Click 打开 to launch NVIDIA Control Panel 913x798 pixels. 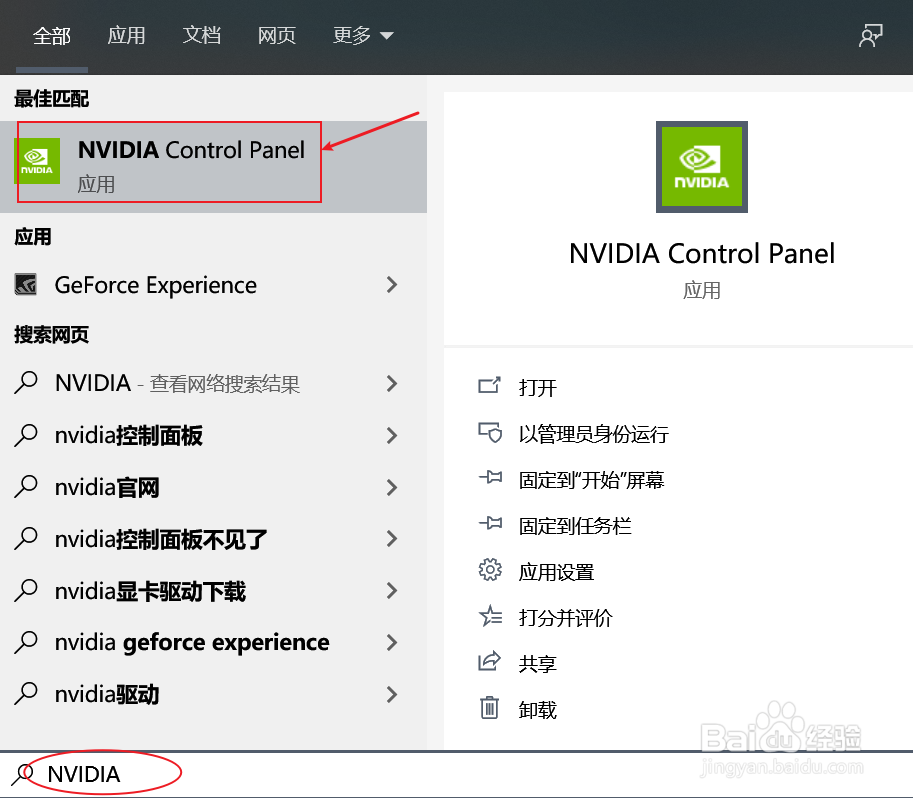537,387
